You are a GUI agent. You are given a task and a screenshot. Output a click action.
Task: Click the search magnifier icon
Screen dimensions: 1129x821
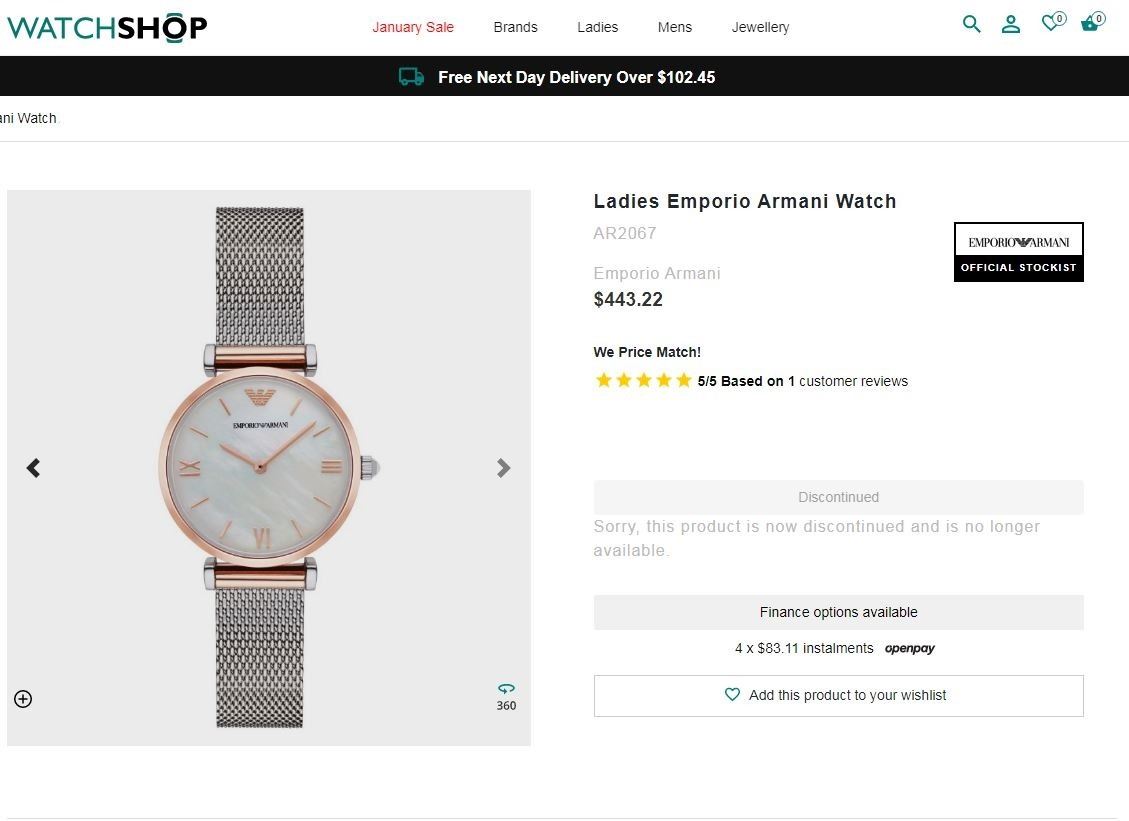coord(971,24)
